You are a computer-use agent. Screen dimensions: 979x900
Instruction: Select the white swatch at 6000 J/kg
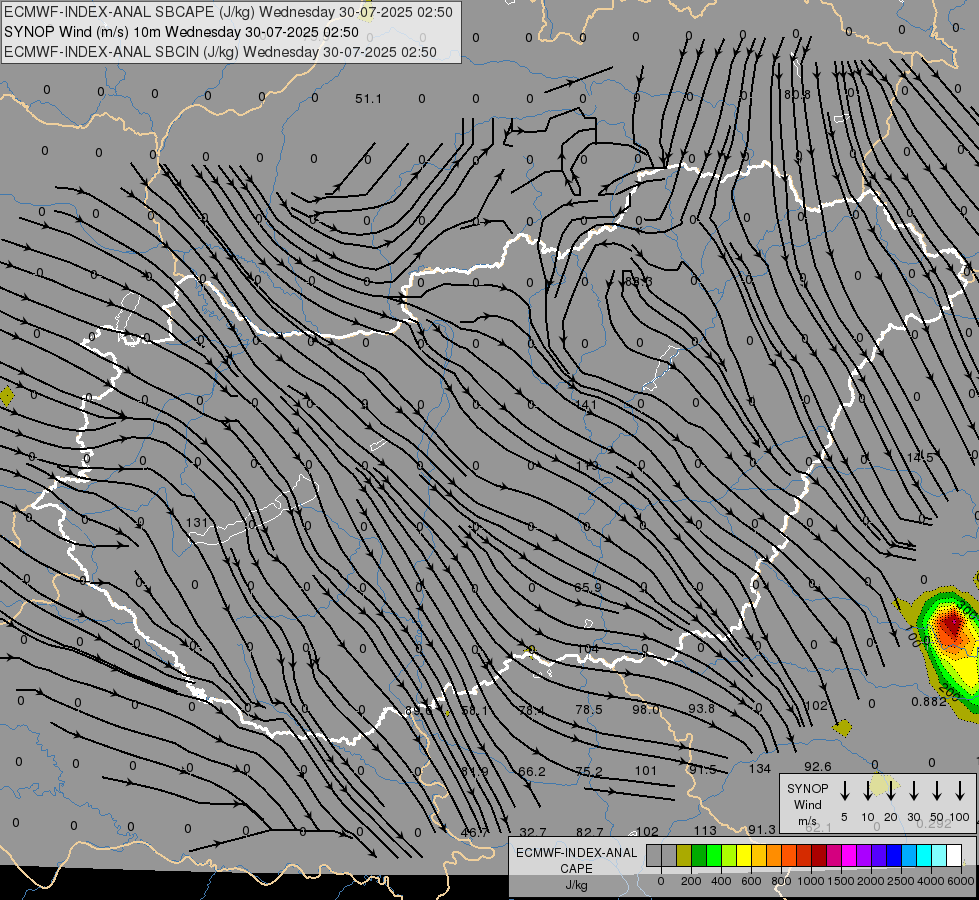[954, 855]
